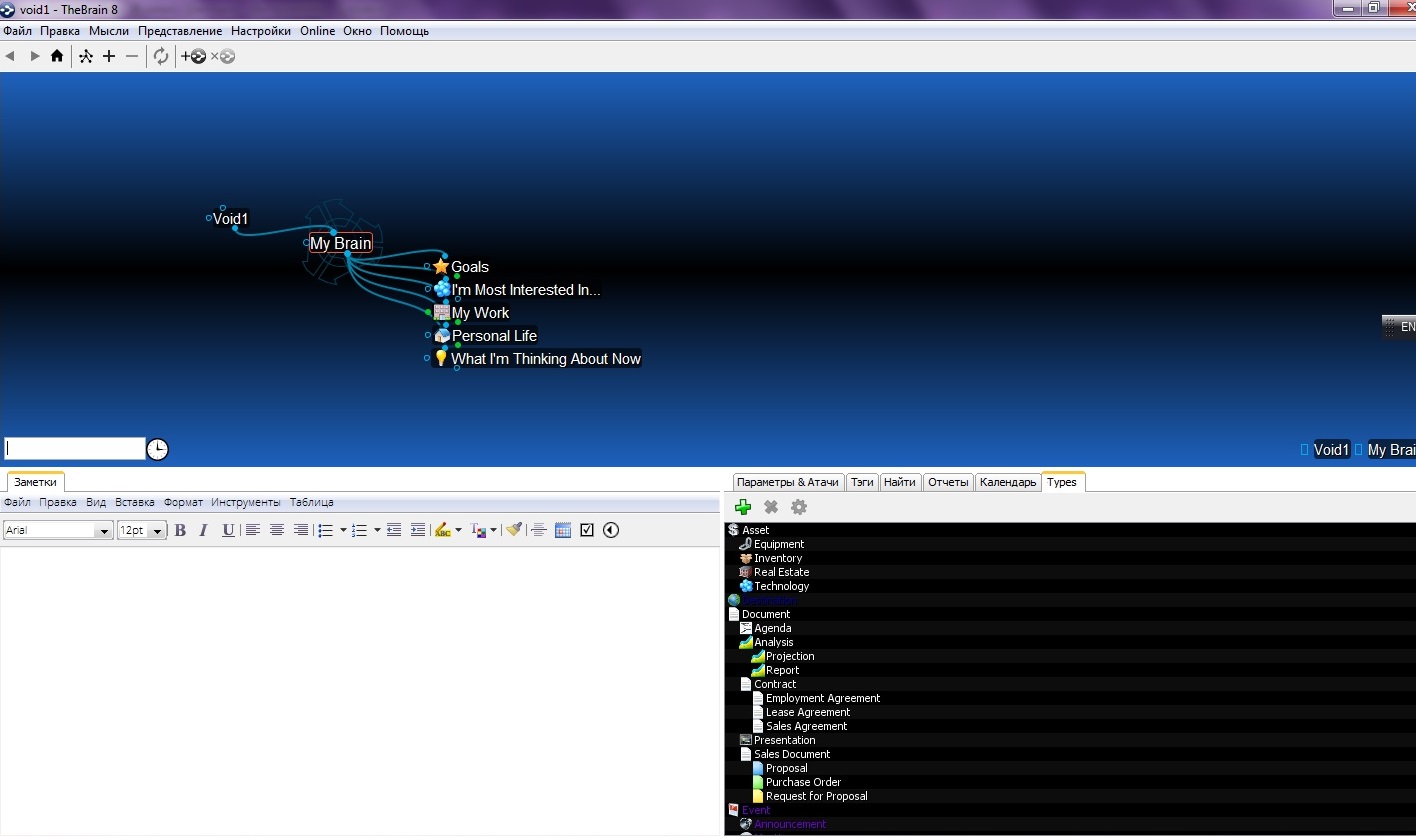Click the minus collapse icon in top toolbar
Viewport: 1416px width, 837px height.
point(132,56)
